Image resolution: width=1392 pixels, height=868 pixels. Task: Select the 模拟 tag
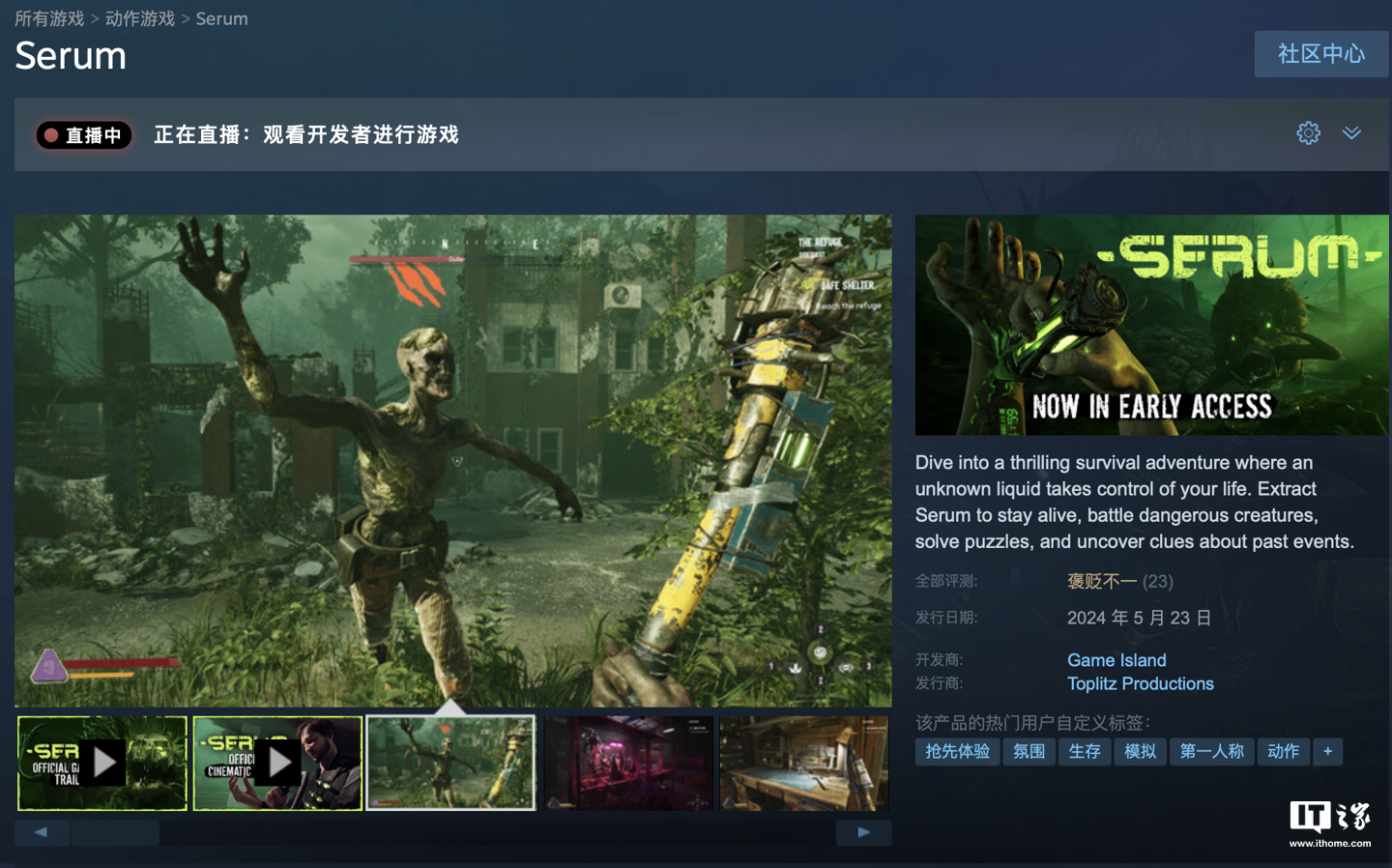[1140, 751]
